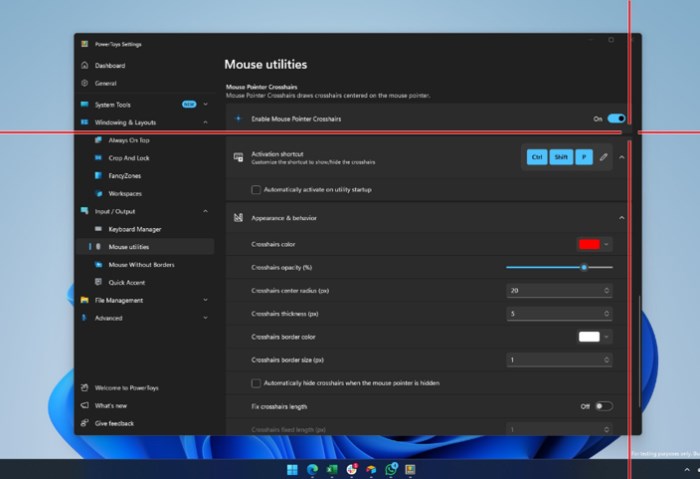
Task: Click the Windowing & Layouts category icon
Action: pos(84,122)
